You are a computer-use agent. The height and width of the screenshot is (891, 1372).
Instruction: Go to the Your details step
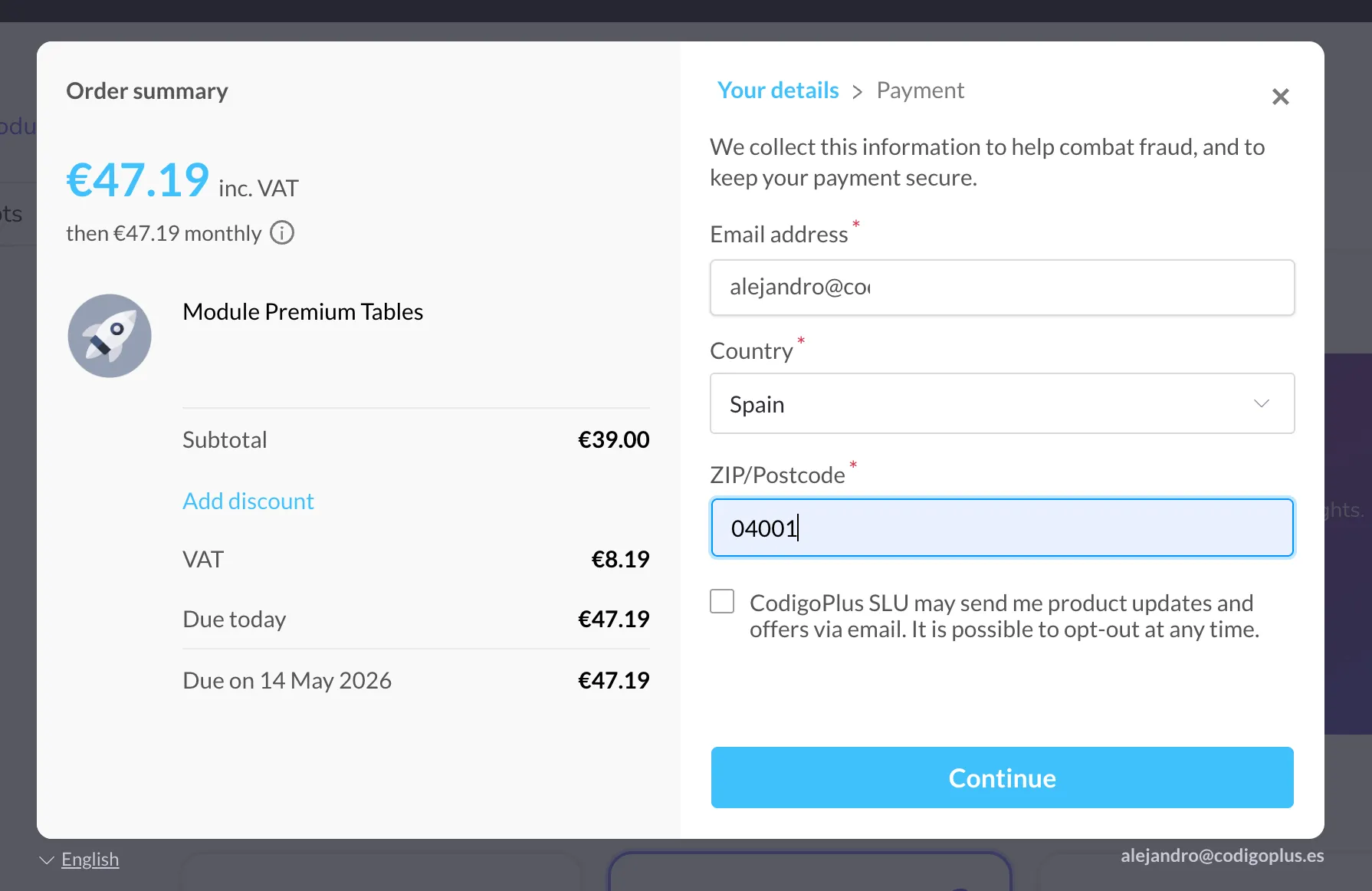[778, 90]
